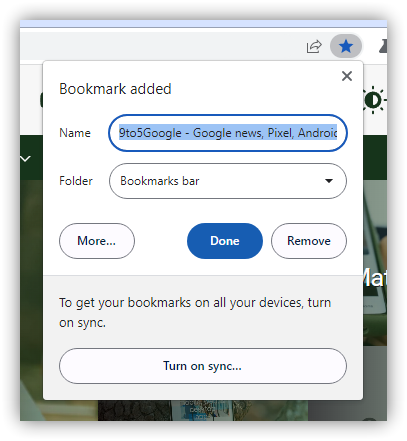Click the Folder dropdown arrow triangle
This screenshot has width=407, height=441.
click(329, 181)
